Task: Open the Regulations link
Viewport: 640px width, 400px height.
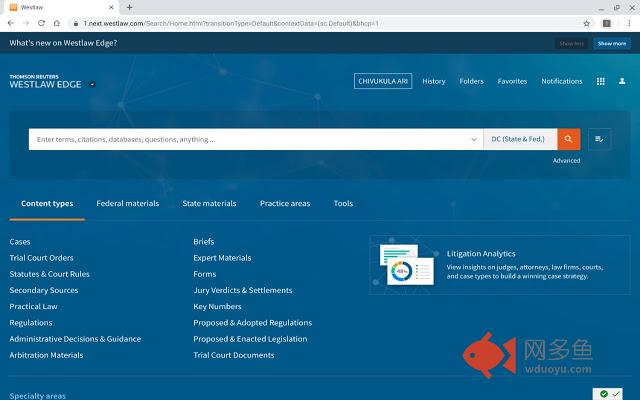Action: click(x=31, y=323)
